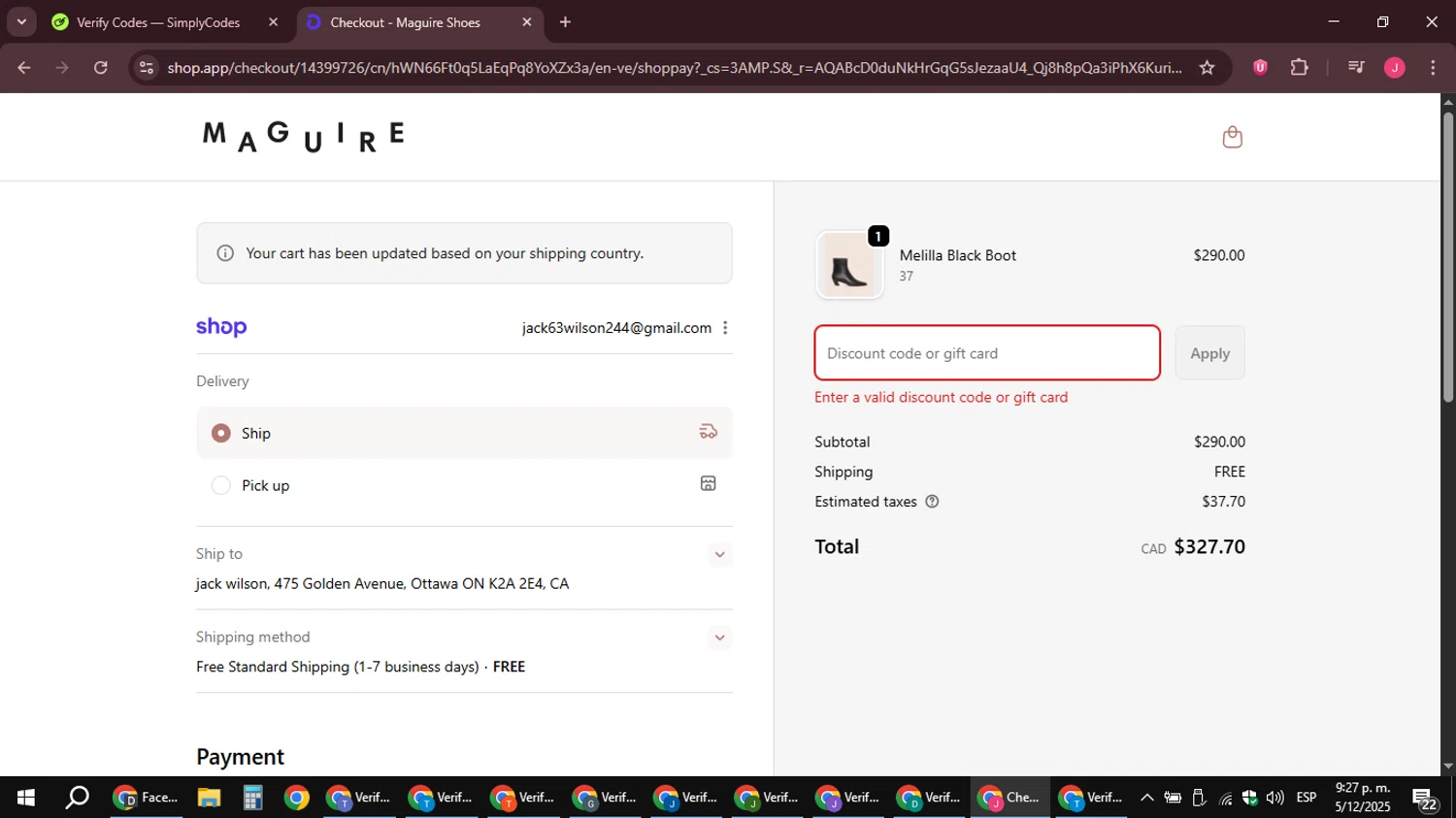Open the Windows Start menu
Viewport: 1456px width, 818px height.
point(26,798)
